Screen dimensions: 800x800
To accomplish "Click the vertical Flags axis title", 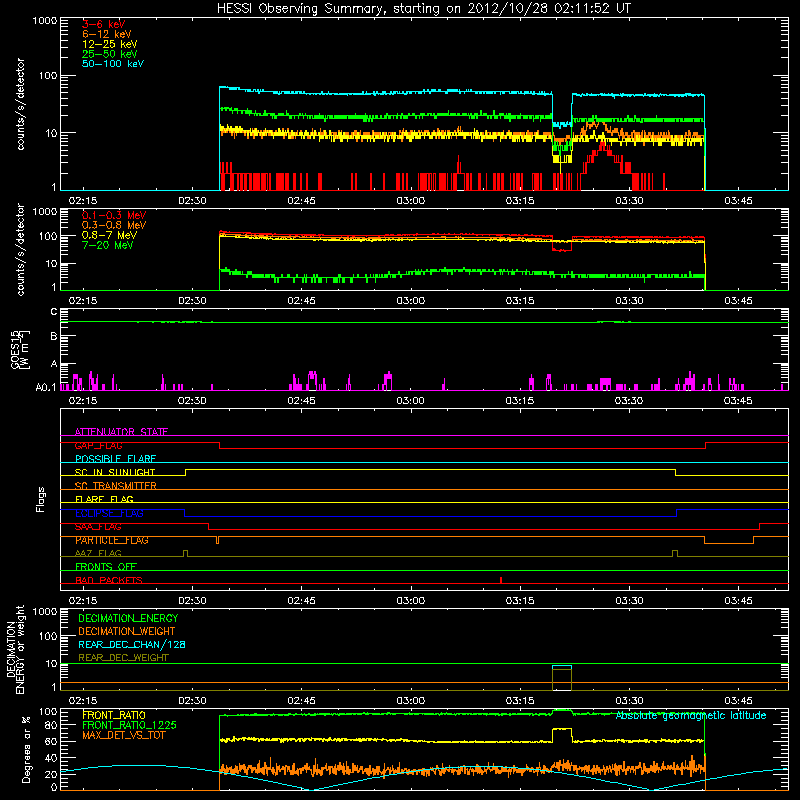I will point(41,499).
